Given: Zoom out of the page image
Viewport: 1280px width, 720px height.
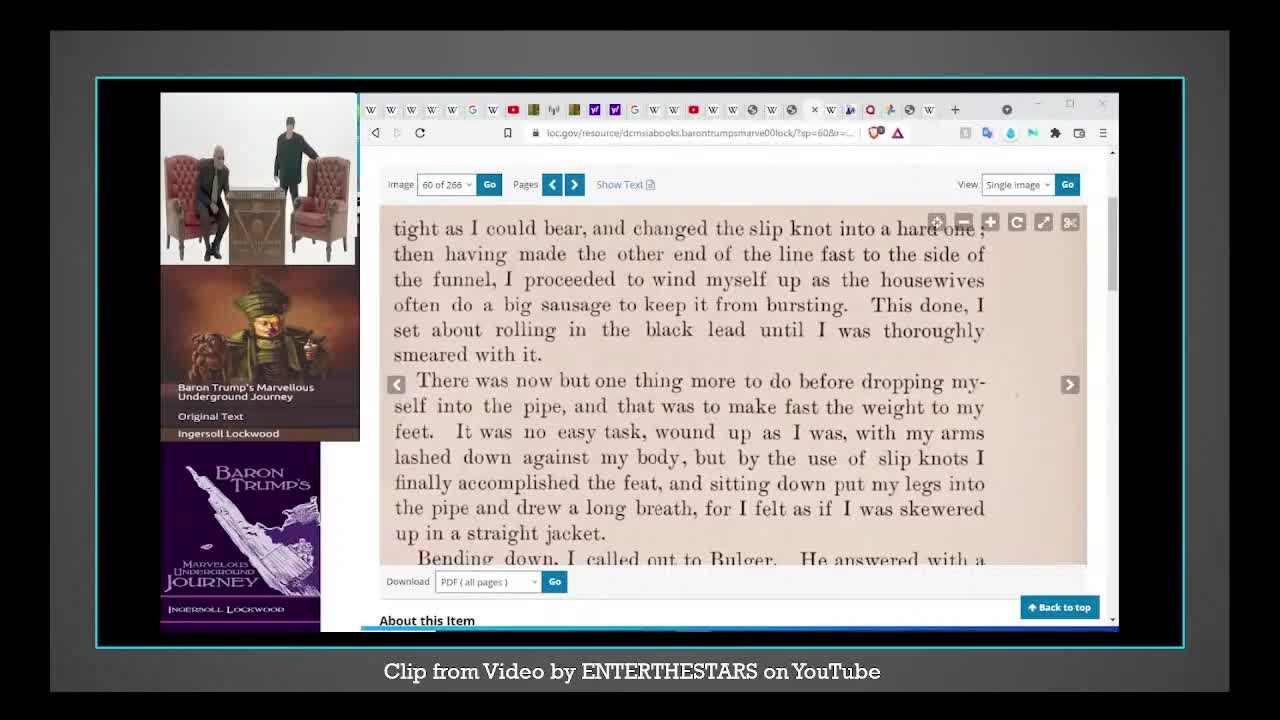Looking at the screenshot, I should (x=963, y=222).
